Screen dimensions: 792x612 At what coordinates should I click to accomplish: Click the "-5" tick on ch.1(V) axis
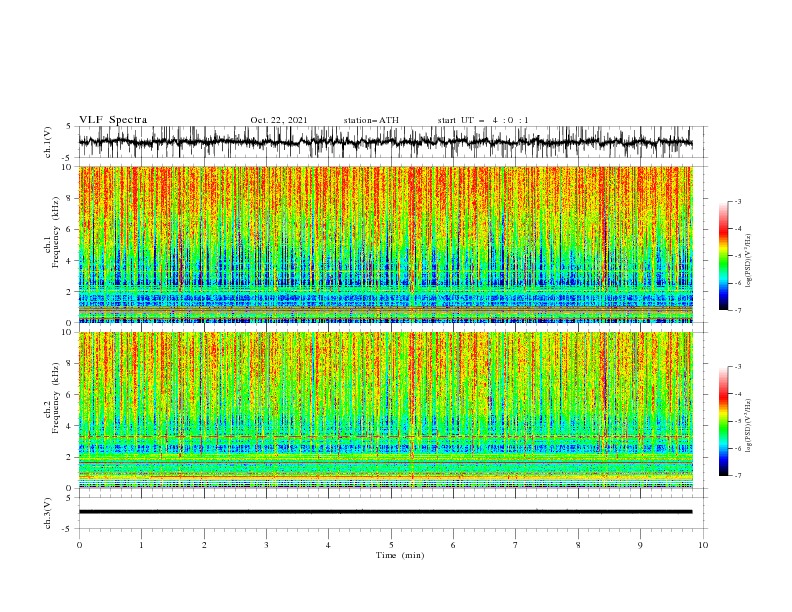pos(68,157)
